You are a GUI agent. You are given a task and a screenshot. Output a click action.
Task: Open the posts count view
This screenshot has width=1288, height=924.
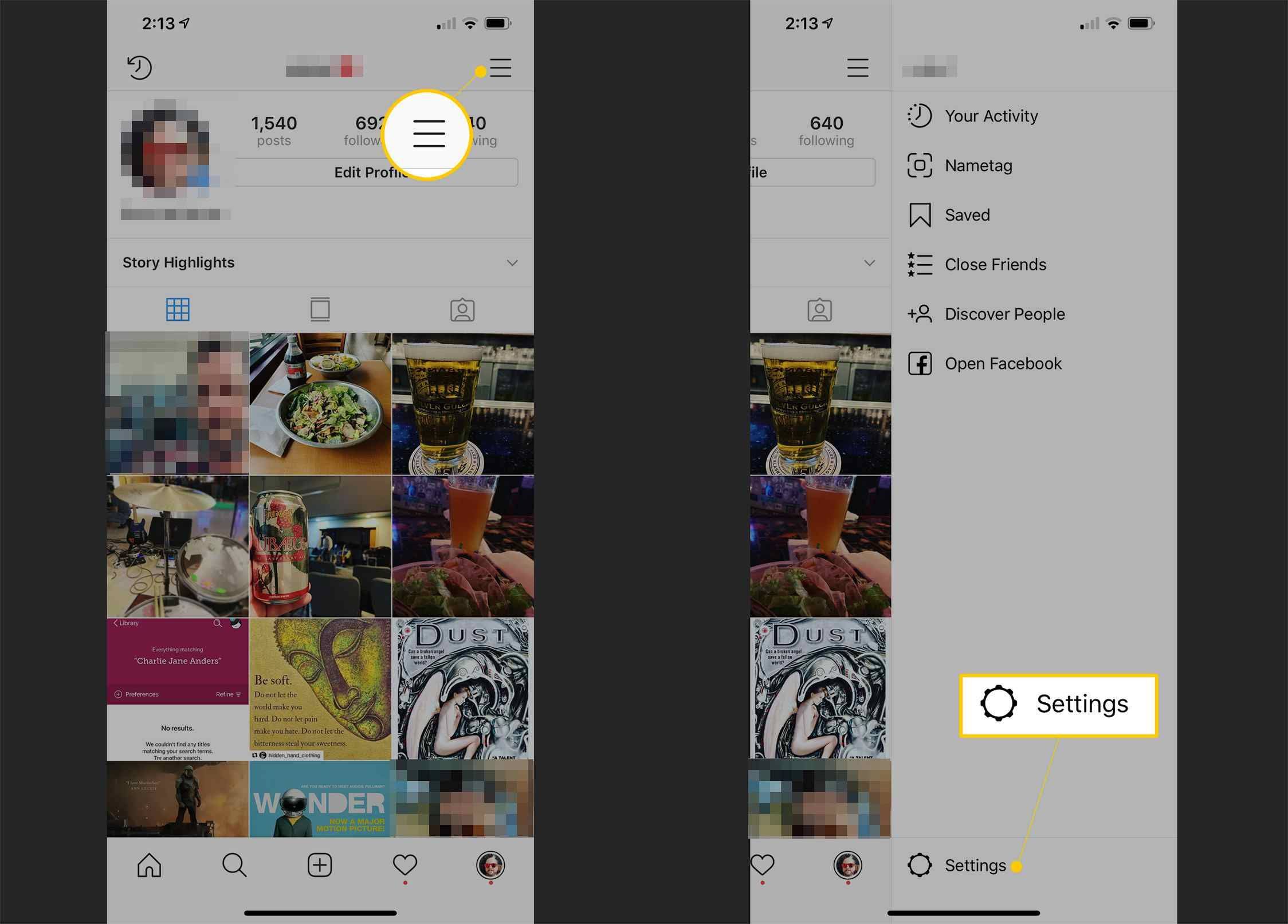pyautogui.click(x=273, y=129)
